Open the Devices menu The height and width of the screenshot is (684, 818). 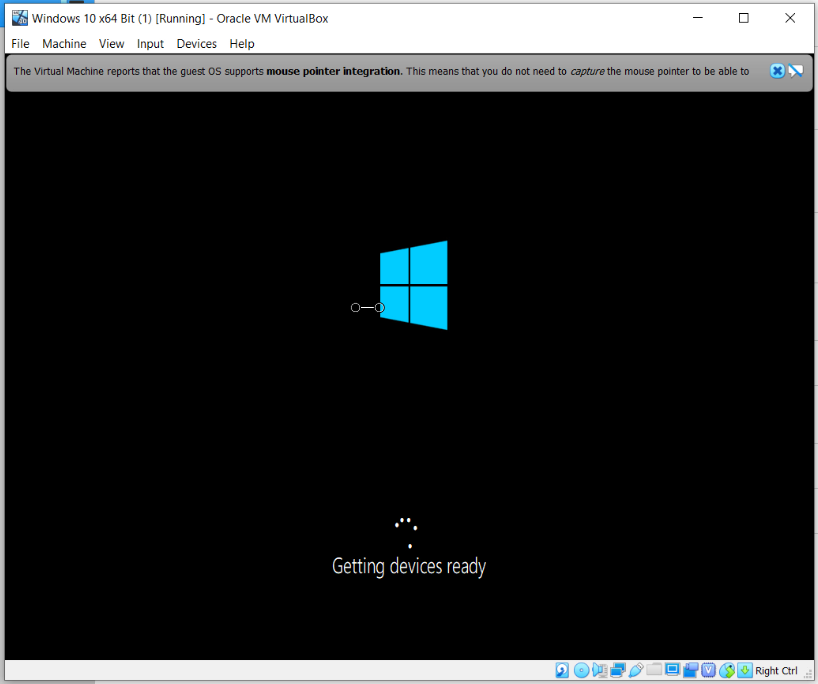[x=197, y=44]
